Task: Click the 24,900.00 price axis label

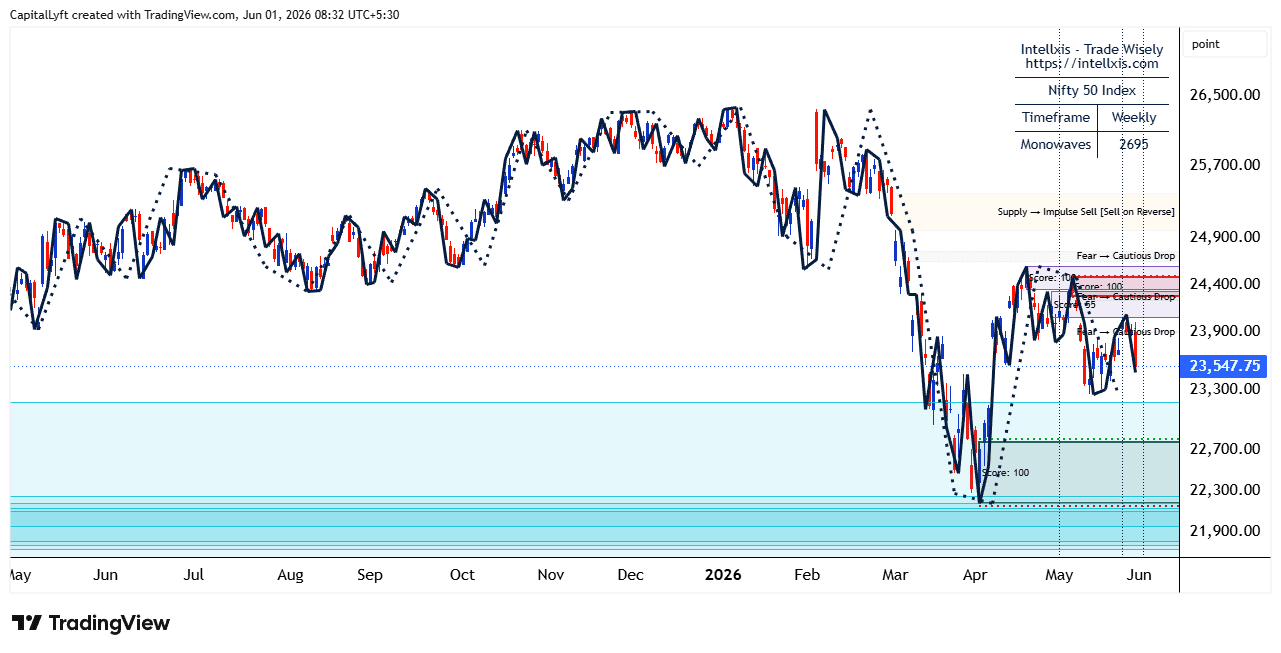Action: pos(1224,237)
